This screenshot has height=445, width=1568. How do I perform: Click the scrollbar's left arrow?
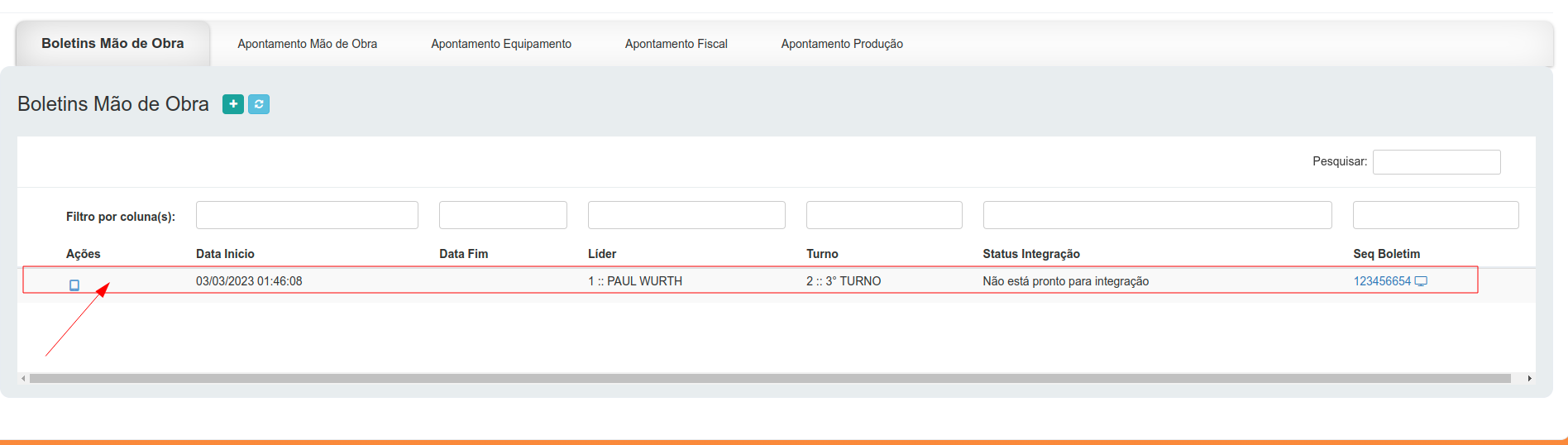[23, 378]
